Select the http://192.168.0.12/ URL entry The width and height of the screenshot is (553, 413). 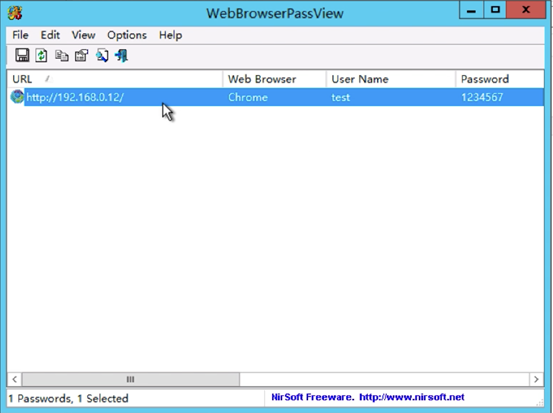(x=75, y=97)
